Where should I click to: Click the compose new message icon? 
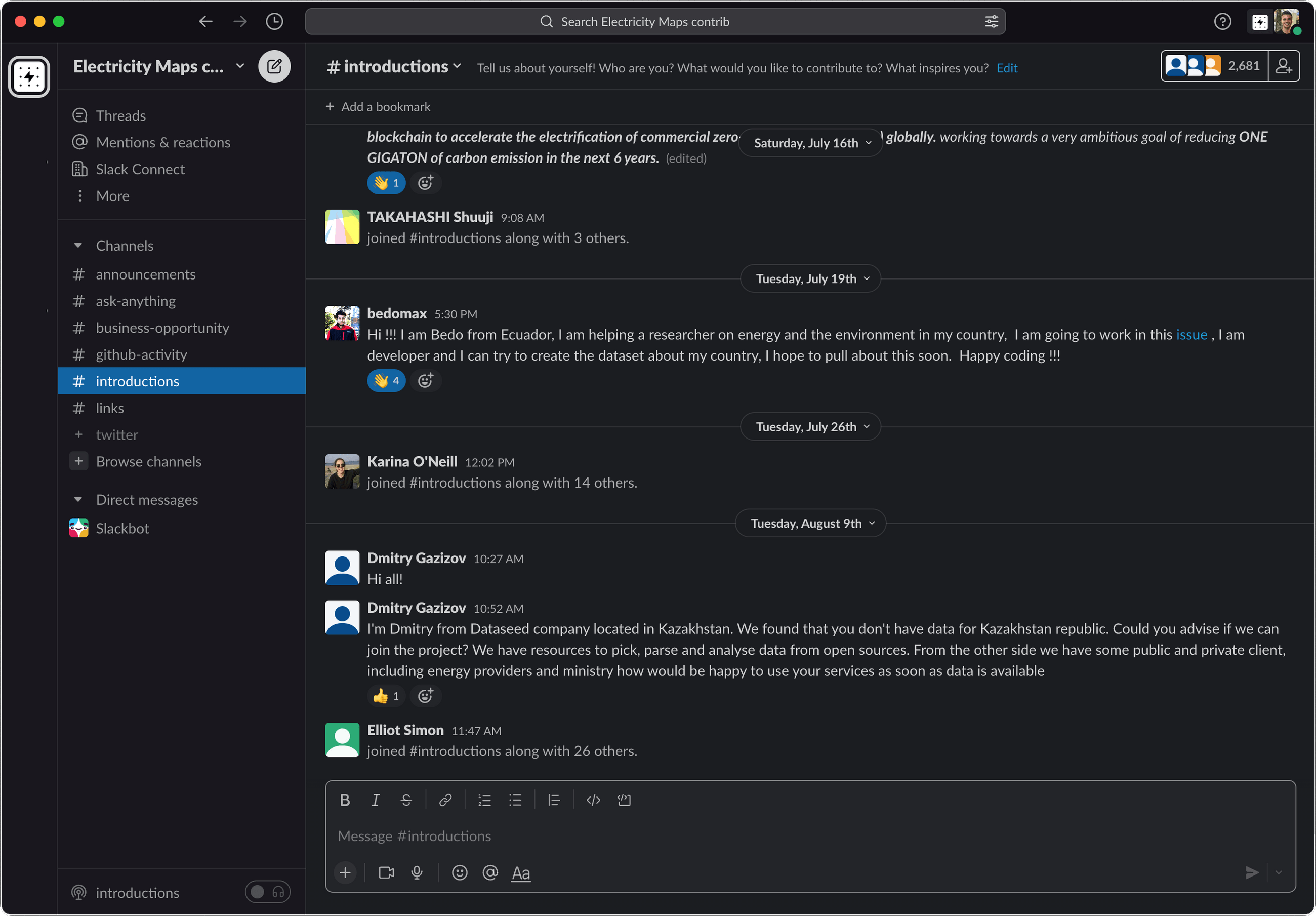pos(274,66)
